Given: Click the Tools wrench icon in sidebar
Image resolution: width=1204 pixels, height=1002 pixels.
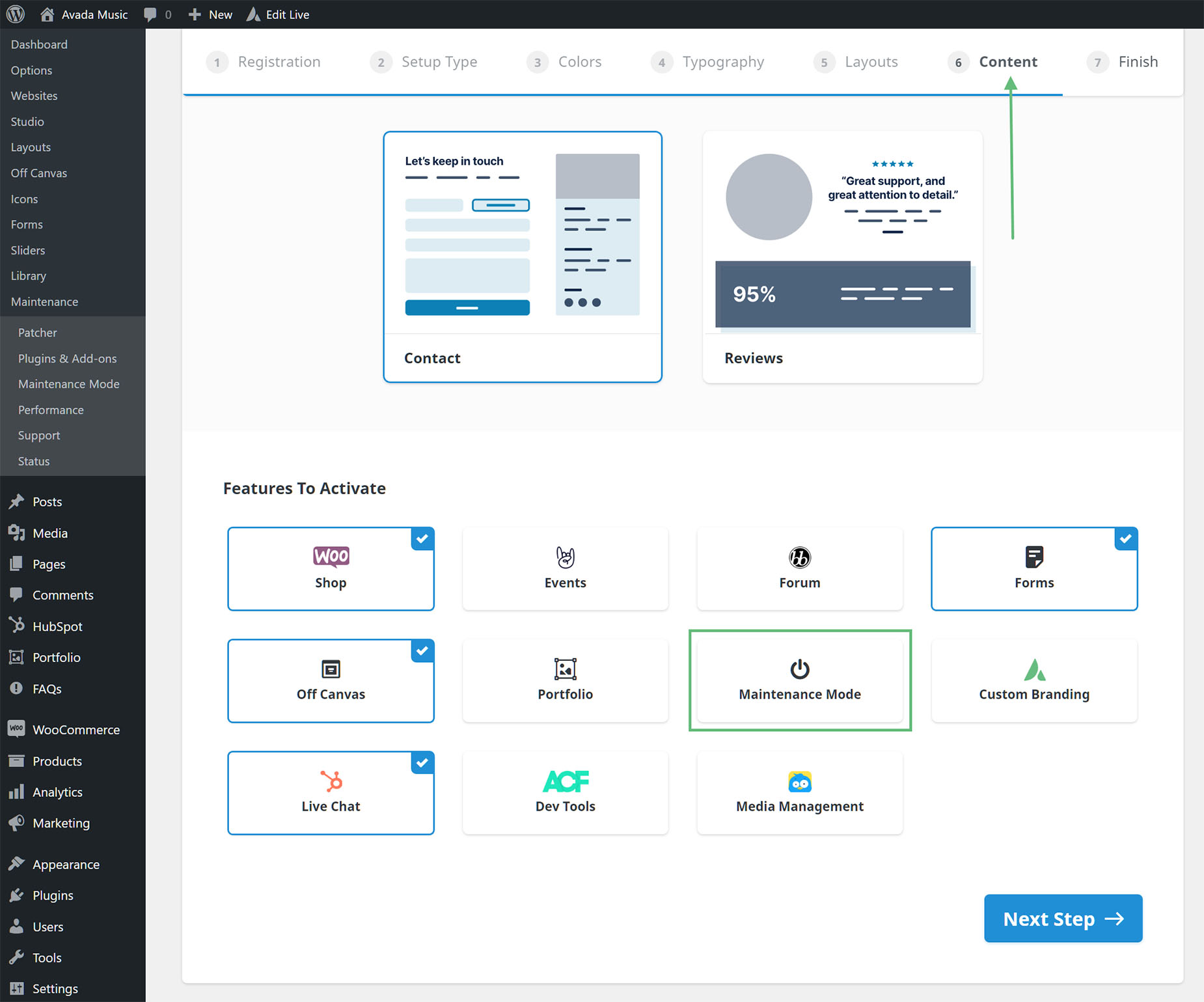Looking at the screenshot, I should click(x=16, y=957).
